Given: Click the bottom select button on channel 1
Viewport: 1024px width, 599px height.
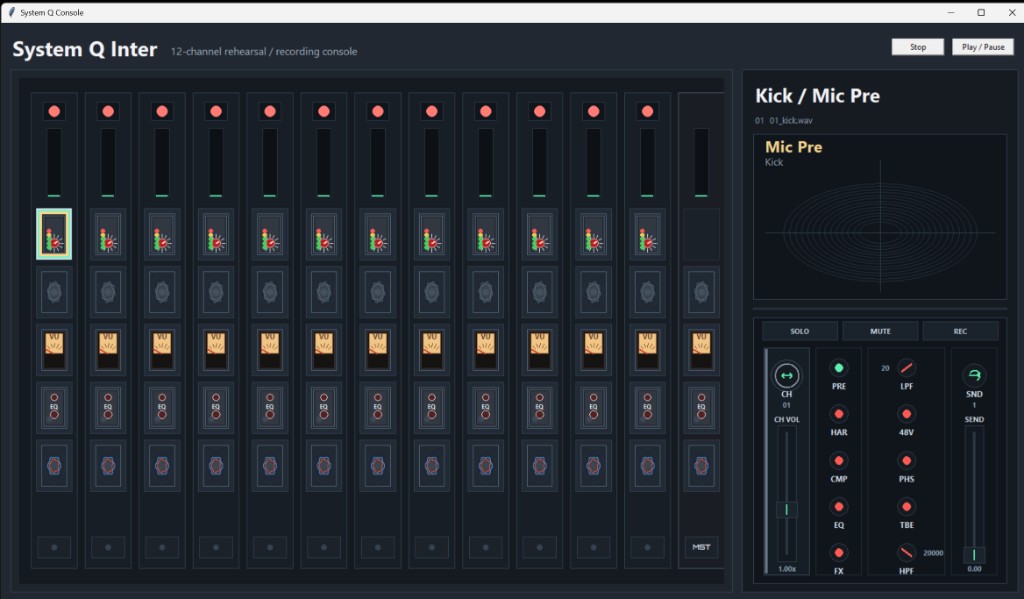Looking at the screenshot, I should tap(54, 547).
